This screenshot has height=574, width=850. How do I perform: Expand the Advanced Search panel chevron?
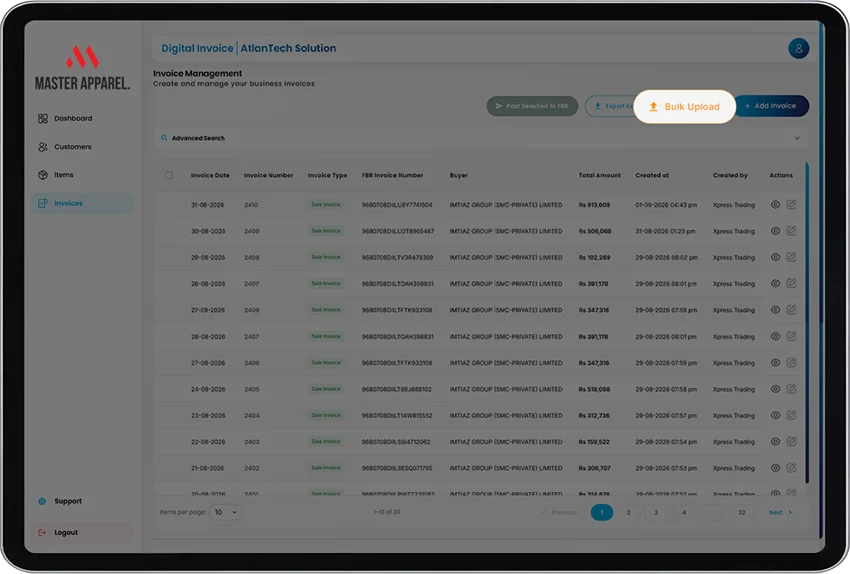[x=797, y=138]
